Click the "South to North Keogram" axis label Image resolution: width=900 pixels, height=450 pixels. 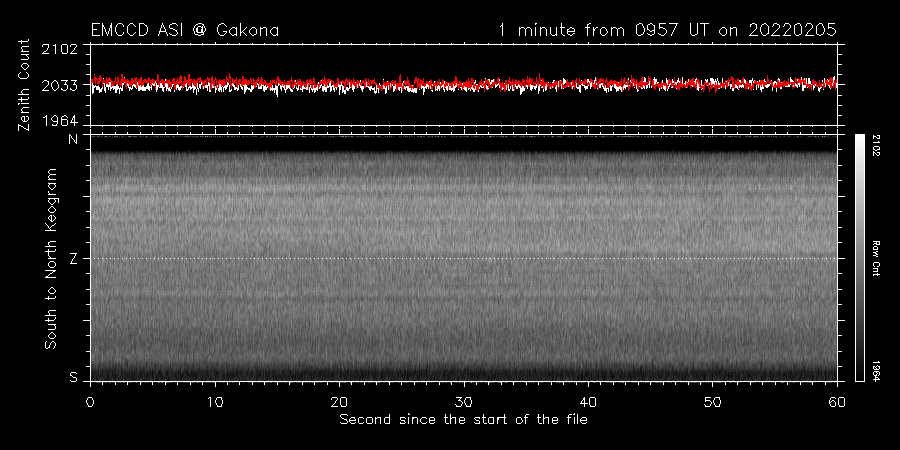50,258
